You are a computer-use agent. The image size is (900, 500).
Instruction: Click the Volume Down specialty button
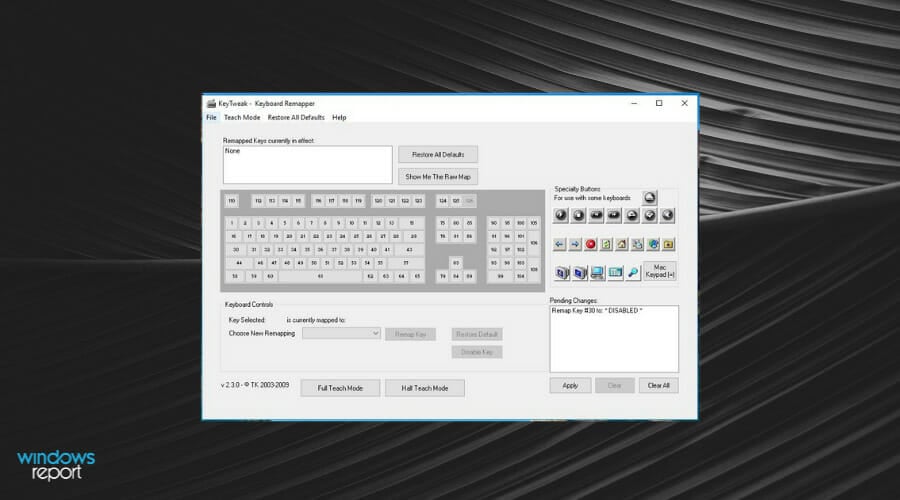pyautogui.click(x=650, y=215)
